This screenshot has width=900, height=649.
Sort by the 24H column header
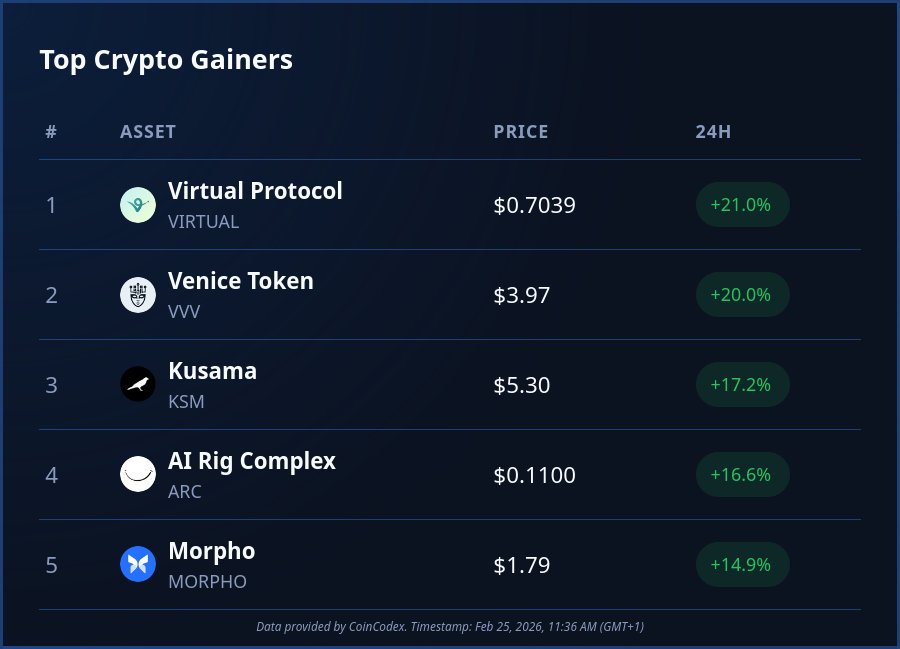(713, 132)
